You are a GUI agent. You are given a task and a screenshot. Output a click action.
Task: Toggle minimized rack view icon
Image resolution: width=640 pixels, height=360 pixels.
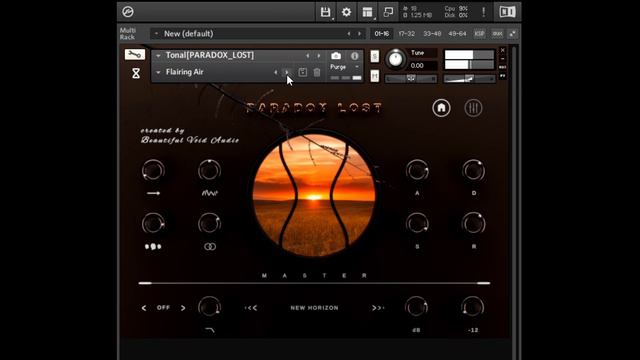(388, 12)
